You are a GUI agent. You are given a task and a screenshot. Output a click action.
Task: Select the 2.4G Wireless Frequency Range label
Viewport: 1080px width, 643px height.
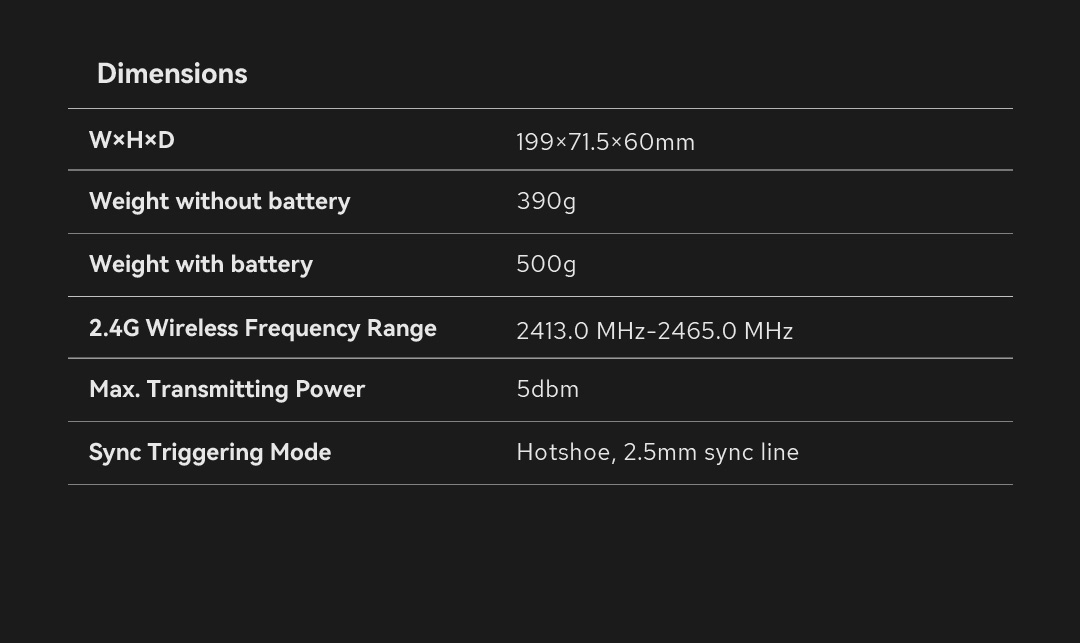[263, 328]
